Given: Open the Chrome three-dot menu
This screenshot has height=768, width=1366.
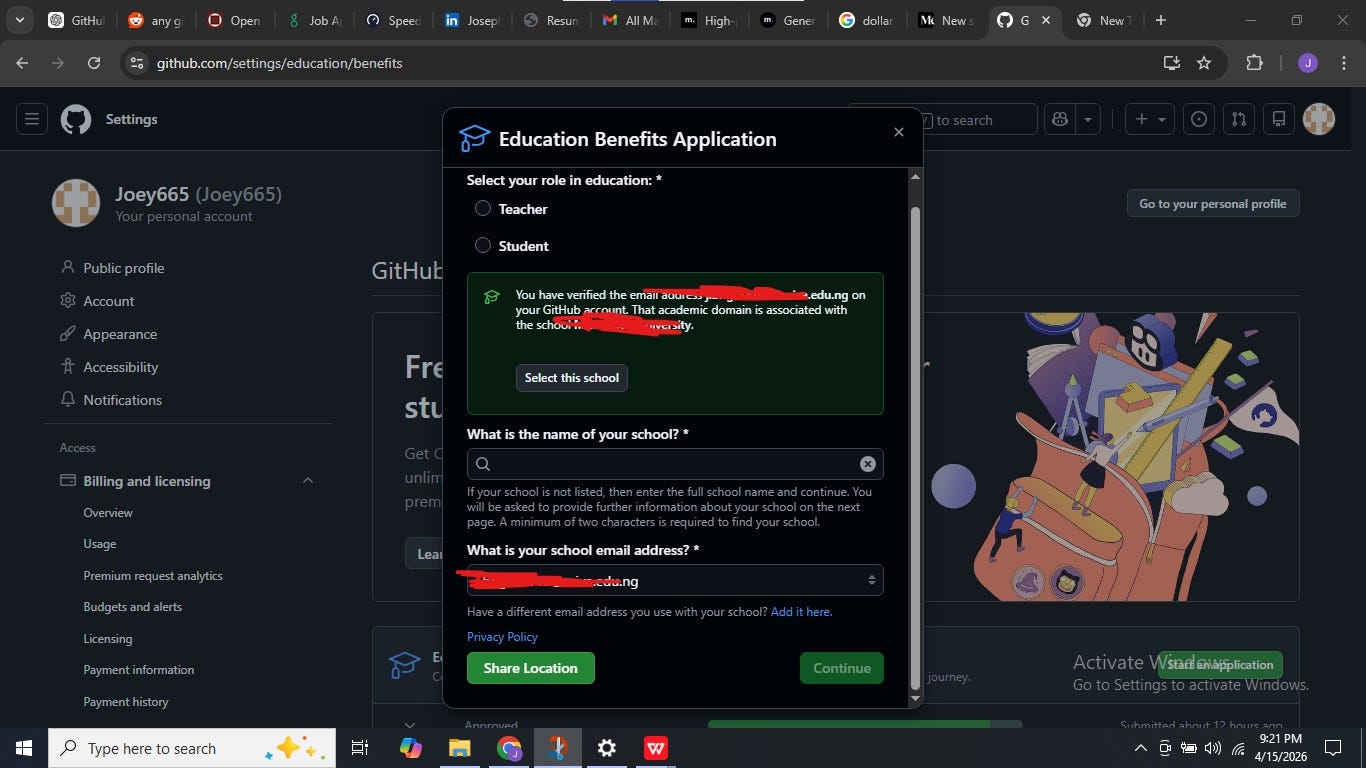Looking at the screenshot, I should point(1342,63).
